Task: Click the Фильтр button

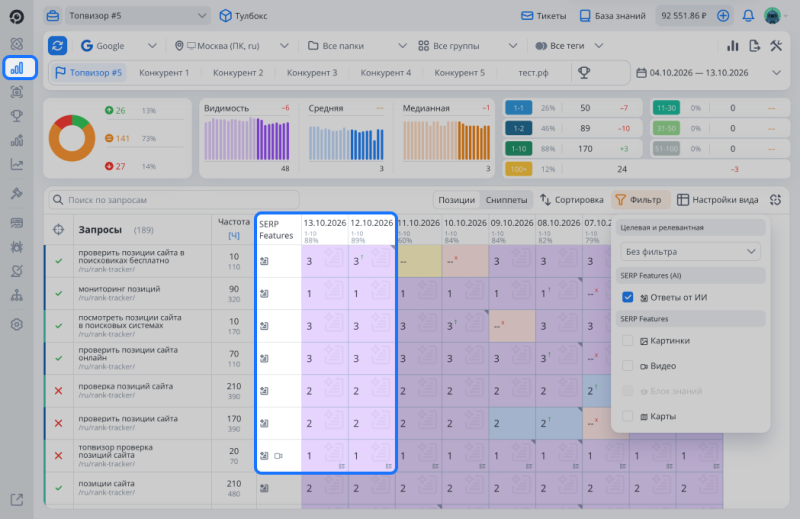Action: point(640,200)
